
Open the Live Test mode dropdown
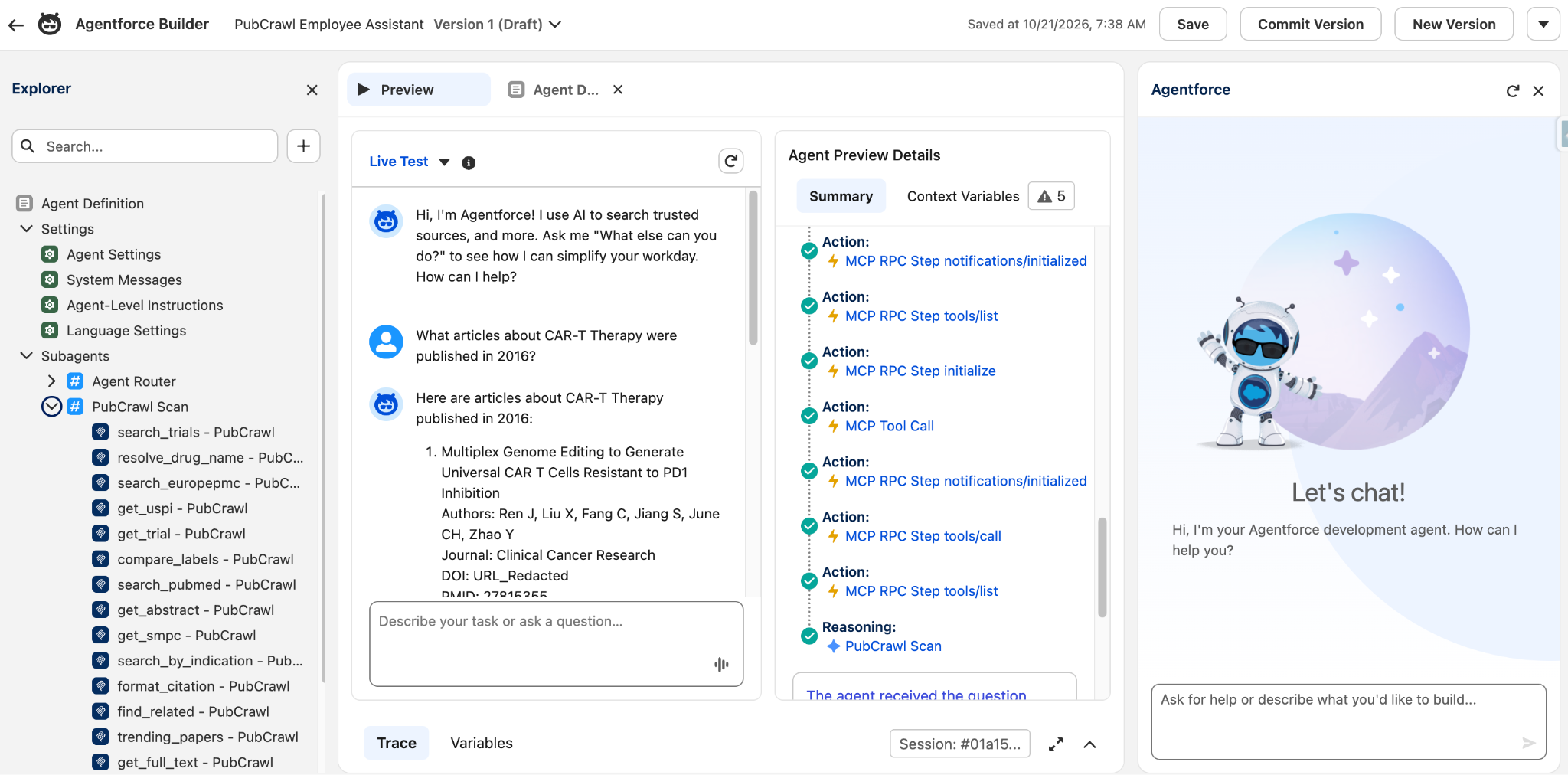[444, 162]
